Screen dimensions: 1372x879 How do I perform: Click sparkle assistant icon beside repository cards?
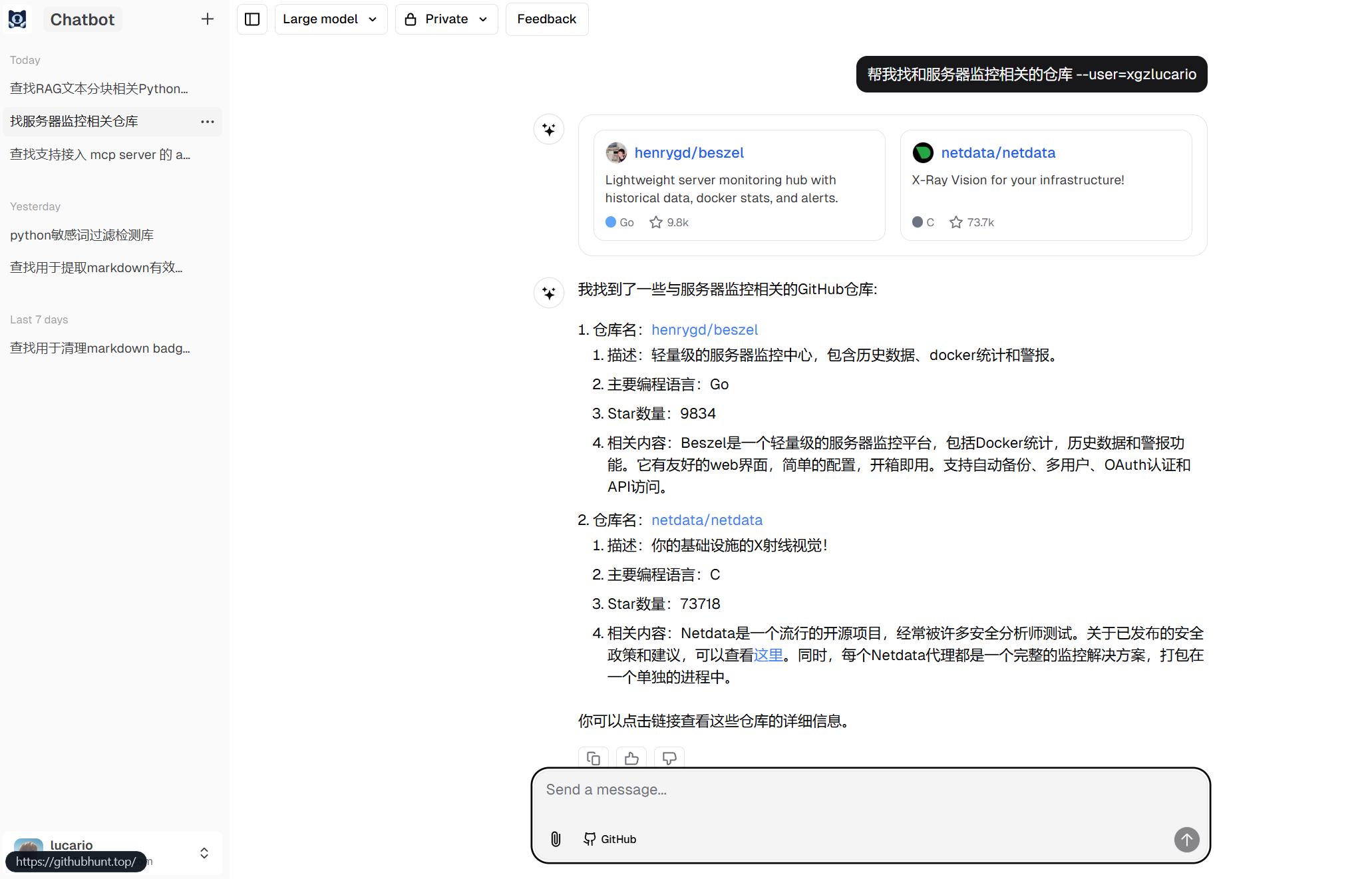(549, 129)
